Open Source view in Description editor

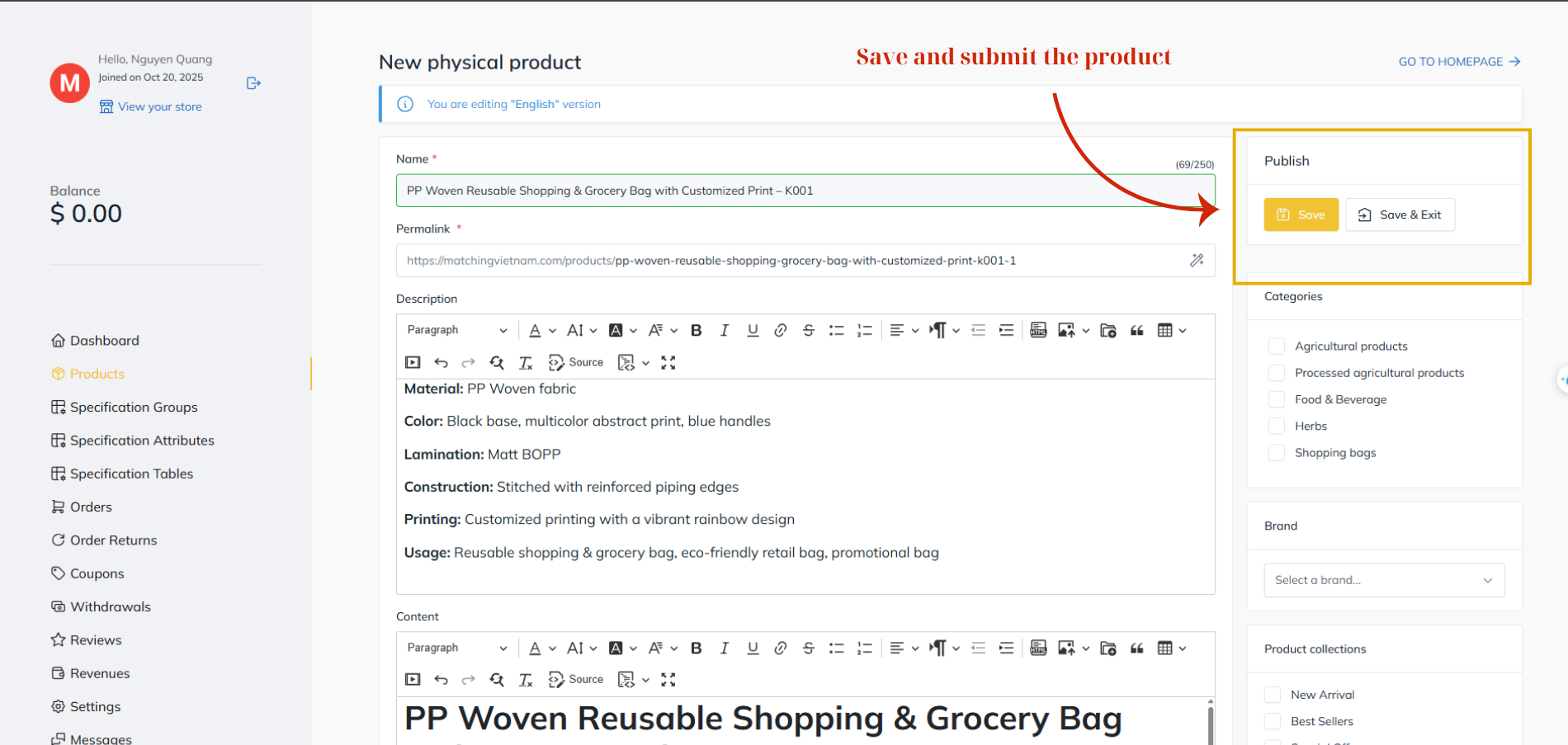click(576, 362)
